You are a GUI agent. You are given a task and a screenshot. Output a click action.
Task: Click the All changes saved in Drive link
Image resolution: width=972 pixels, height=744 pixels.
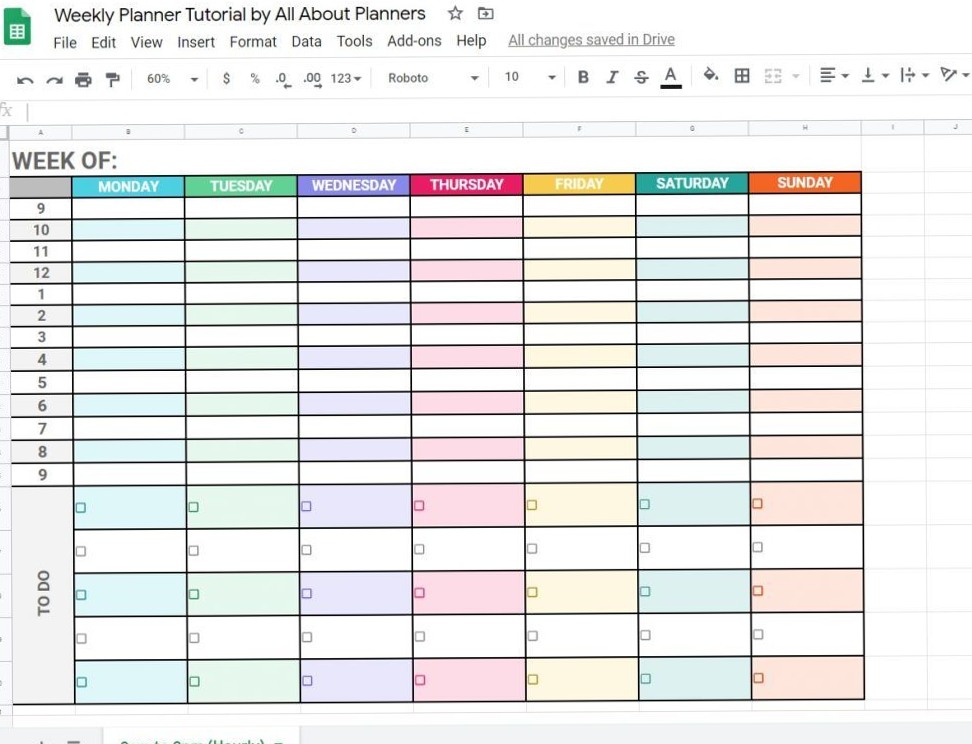[590, 40]
